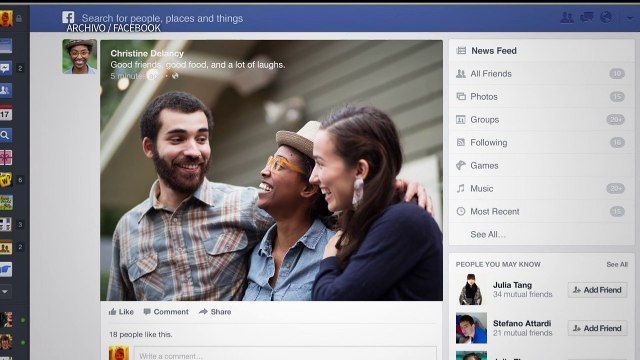
Task: Share Christine's photo post
Action: coord(215,312)
